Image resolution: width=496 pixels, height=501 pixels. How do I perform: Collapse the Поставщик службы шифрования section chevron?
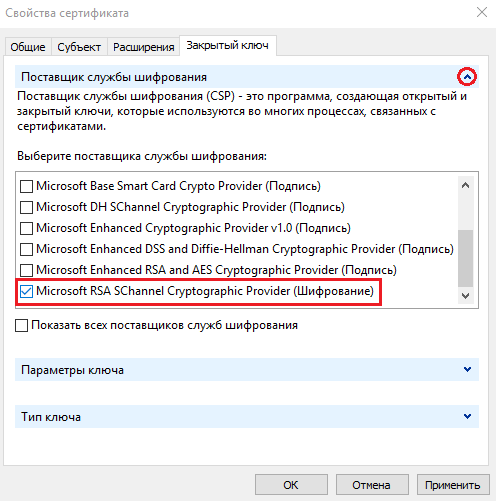[467, 77]
